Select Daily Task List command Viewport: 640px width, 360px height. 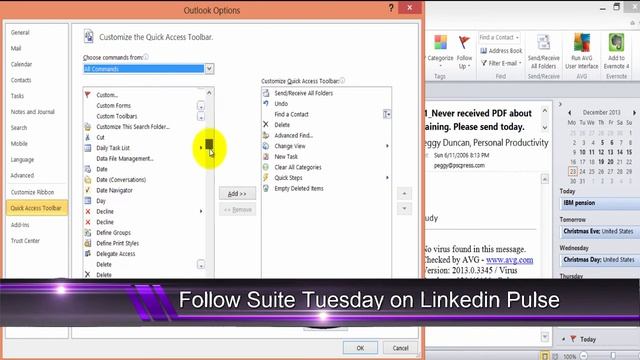(113, 148)
